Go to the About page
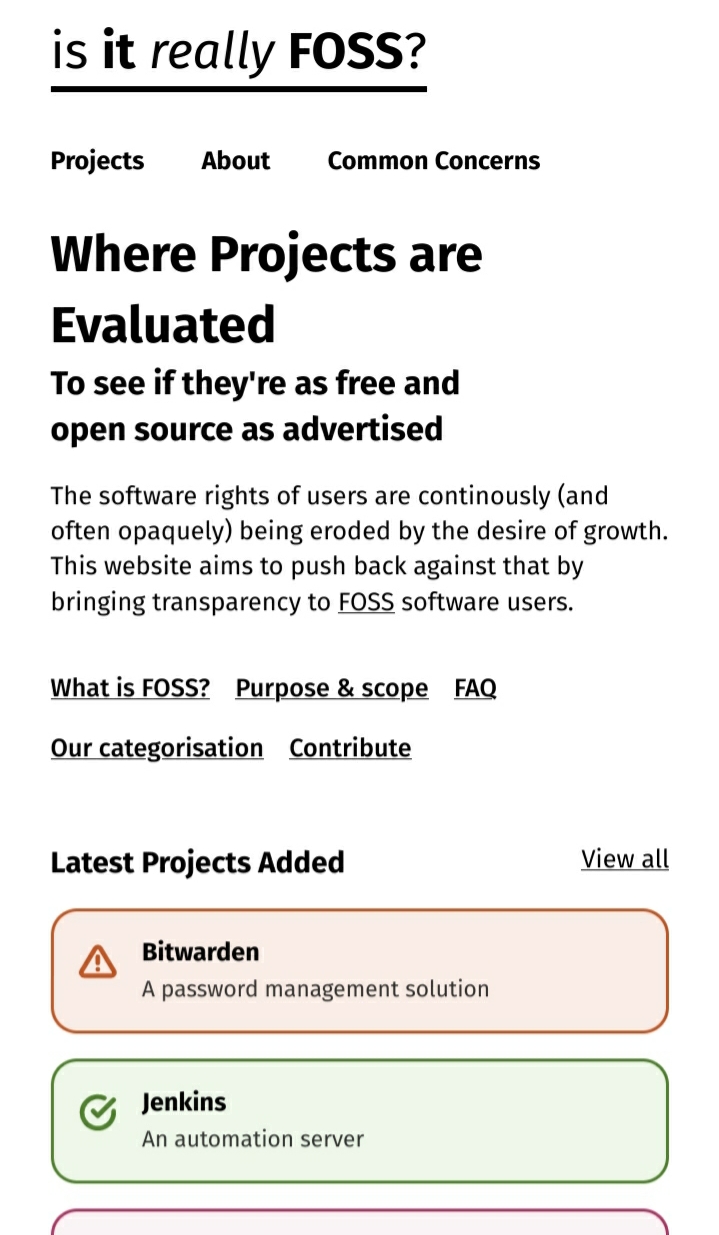The width and height of the screenshot is (719, 1235). click(x=235, y=161)
